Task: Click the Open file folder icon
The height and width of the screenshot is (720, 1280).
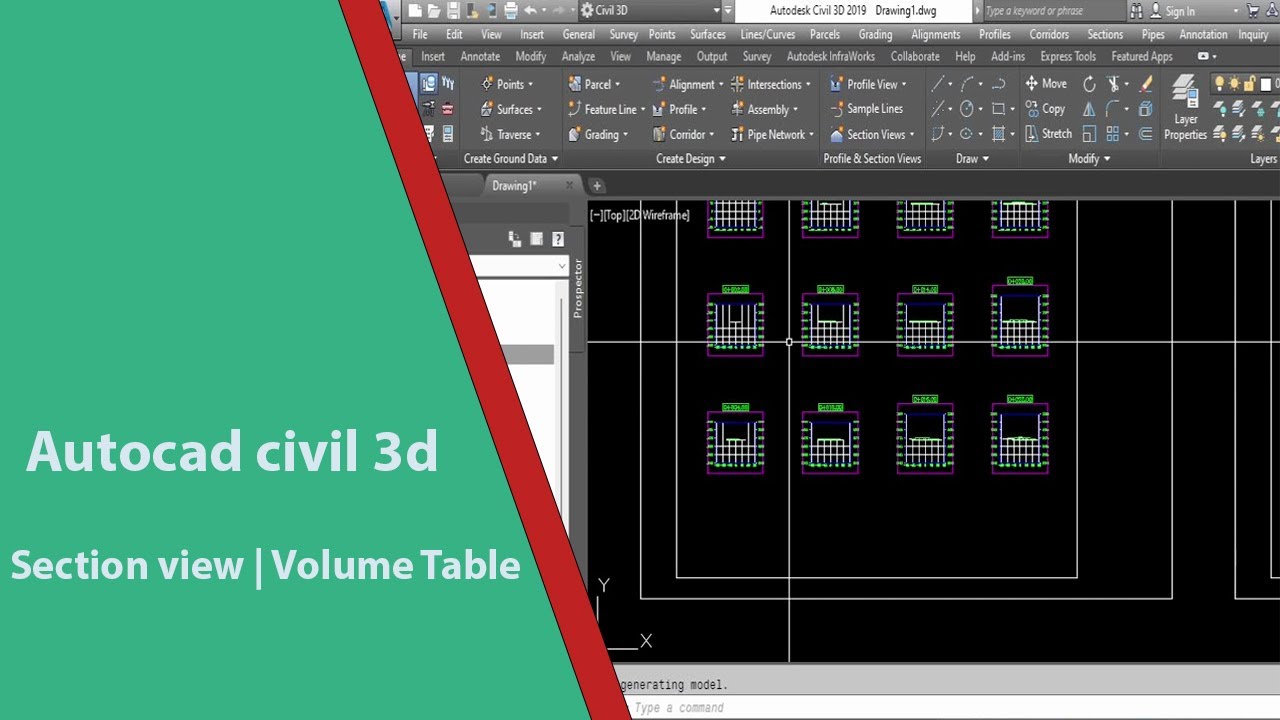Action: 434,10
